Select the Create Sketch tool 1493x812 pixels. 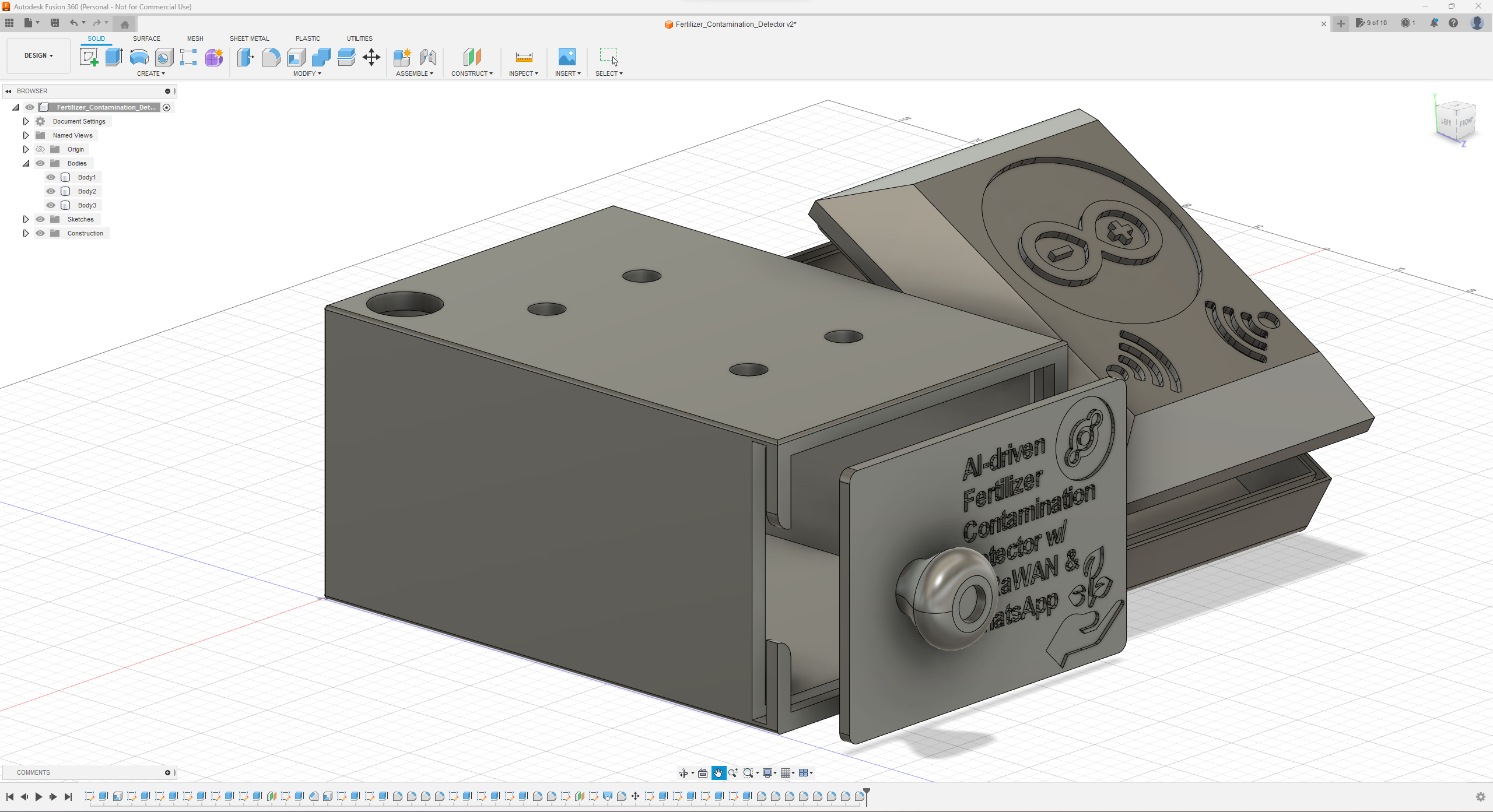(89, 57)
